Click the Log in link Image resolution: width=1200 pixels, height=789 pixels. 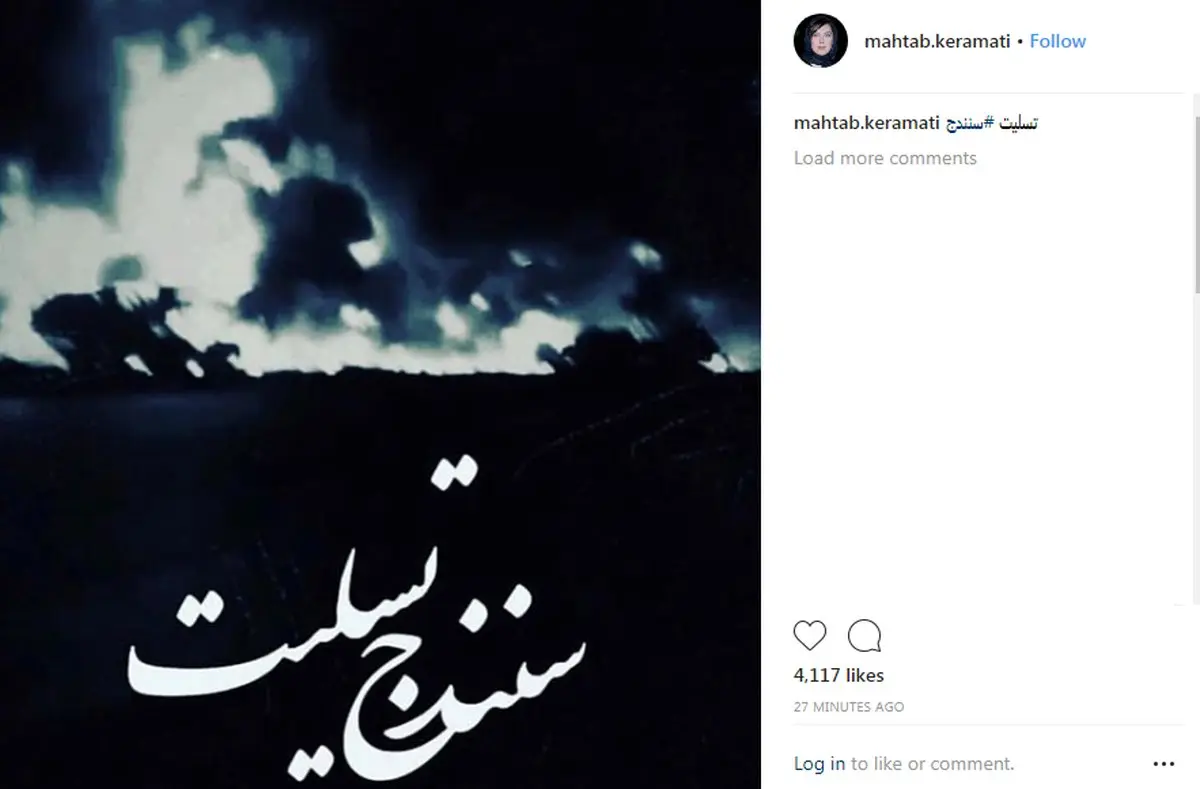tap(819, 764)
